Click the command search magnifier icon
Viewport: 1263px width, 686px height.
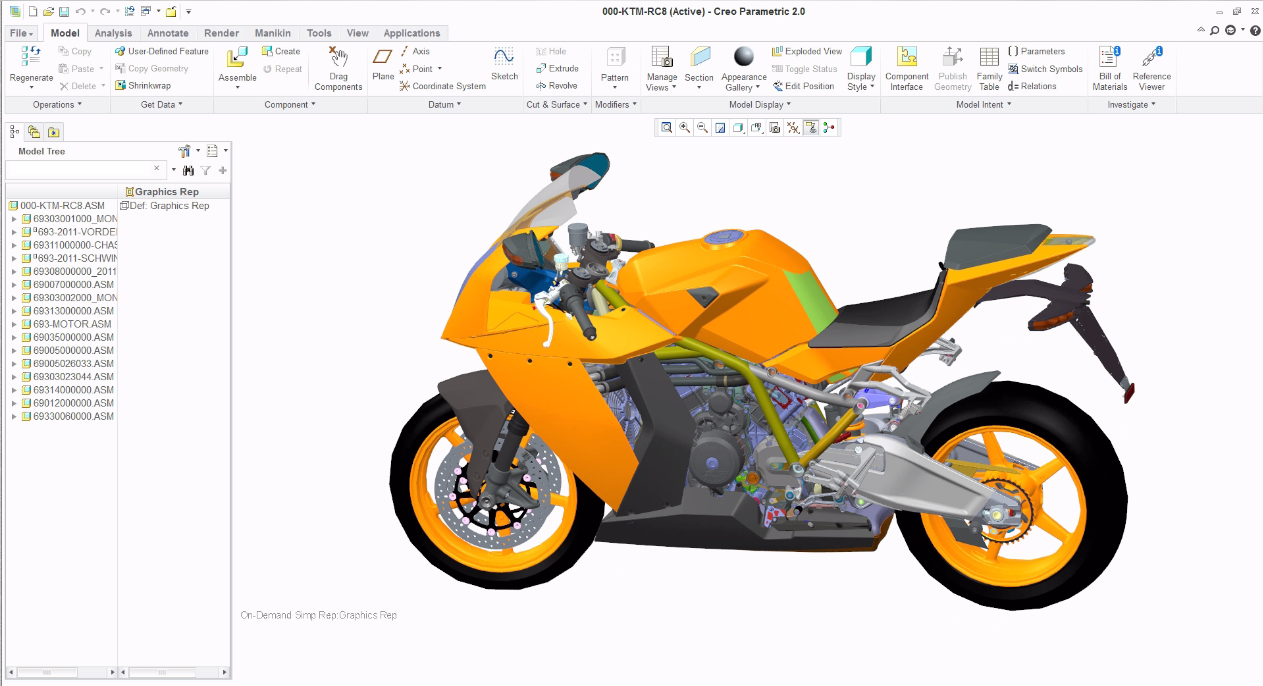(x=1214, y=31)
